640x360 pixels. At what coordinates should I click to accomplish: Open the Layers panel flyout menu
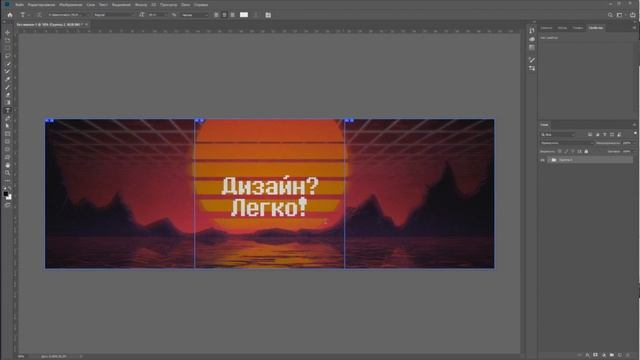point(634,124)
